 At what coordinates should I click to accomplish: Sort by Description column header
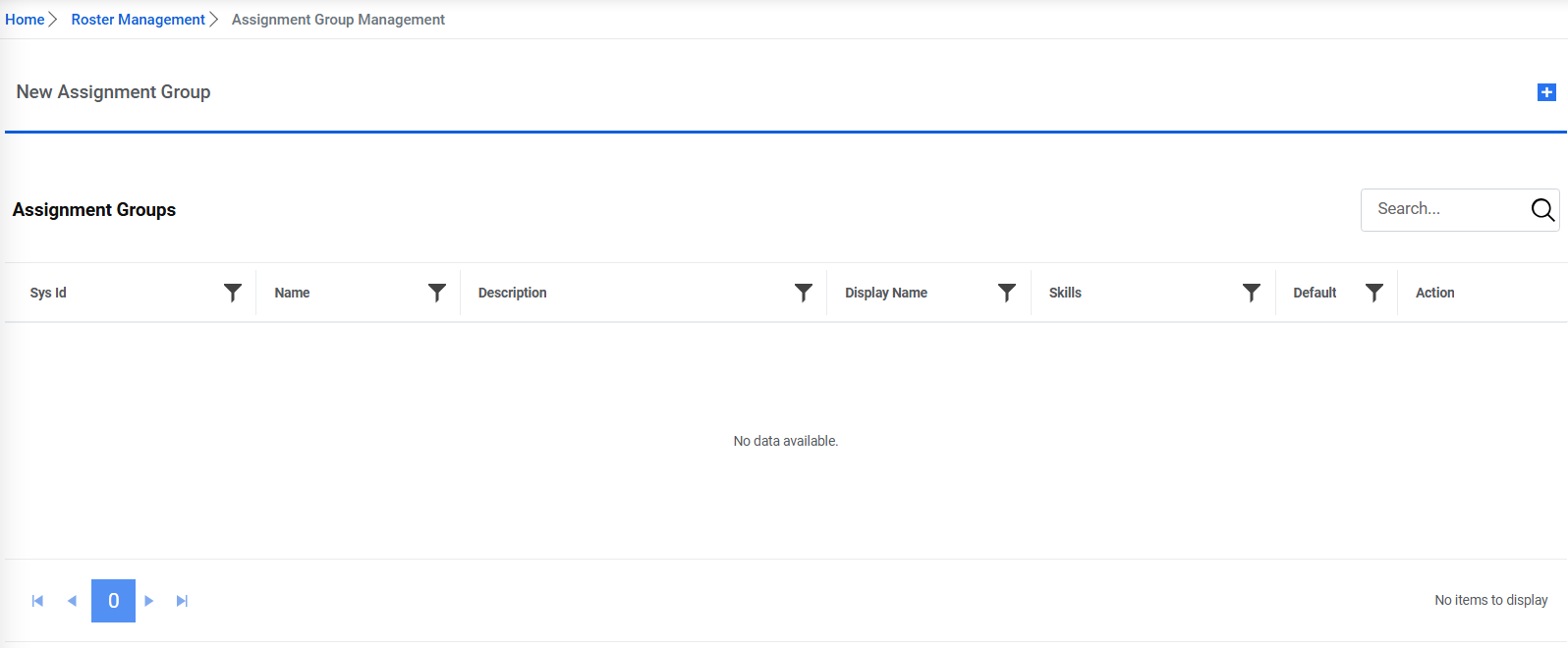click(x=512, y=293)
